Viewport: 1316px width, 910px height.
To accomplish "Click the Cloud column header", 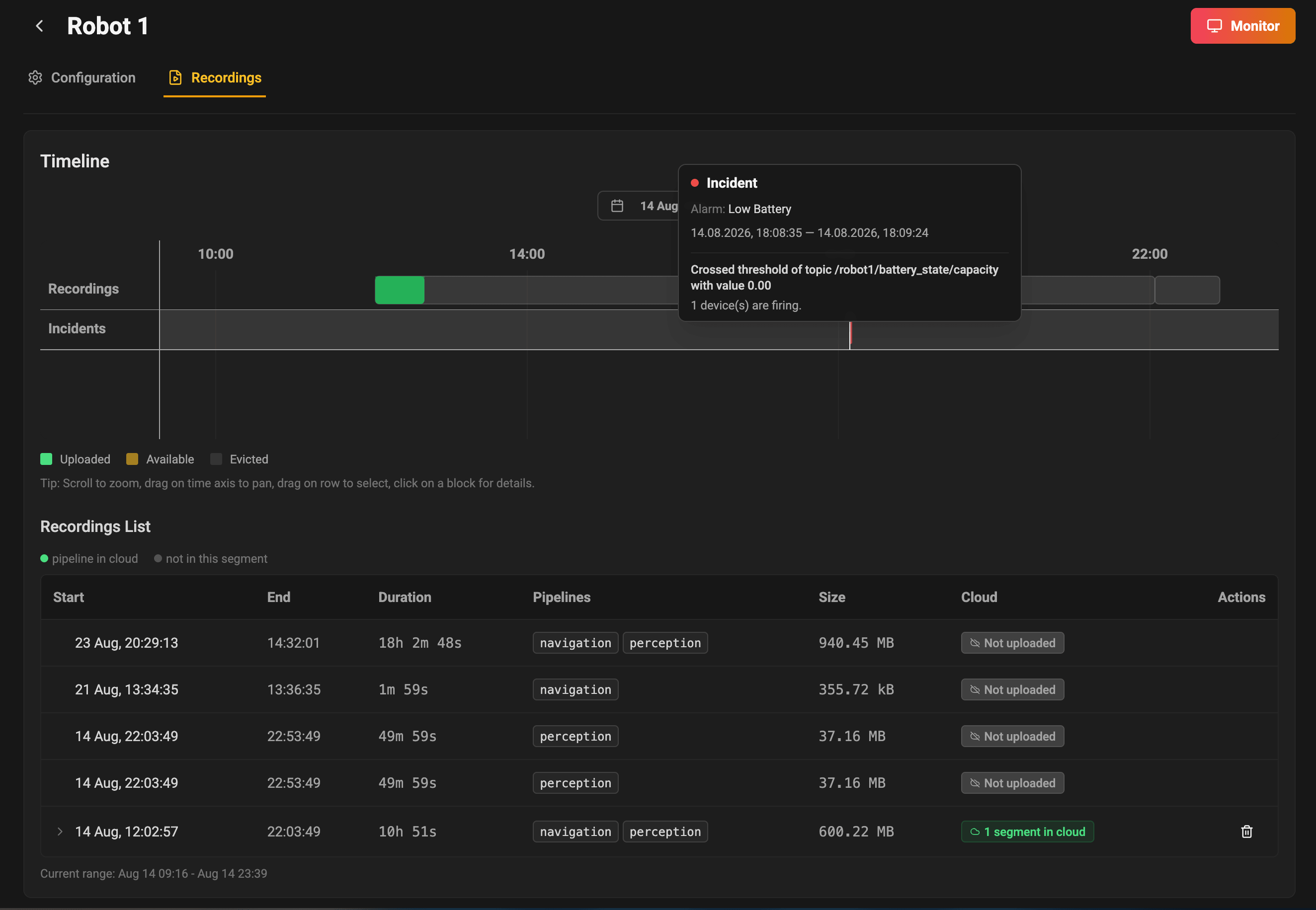I will (979, 597).
